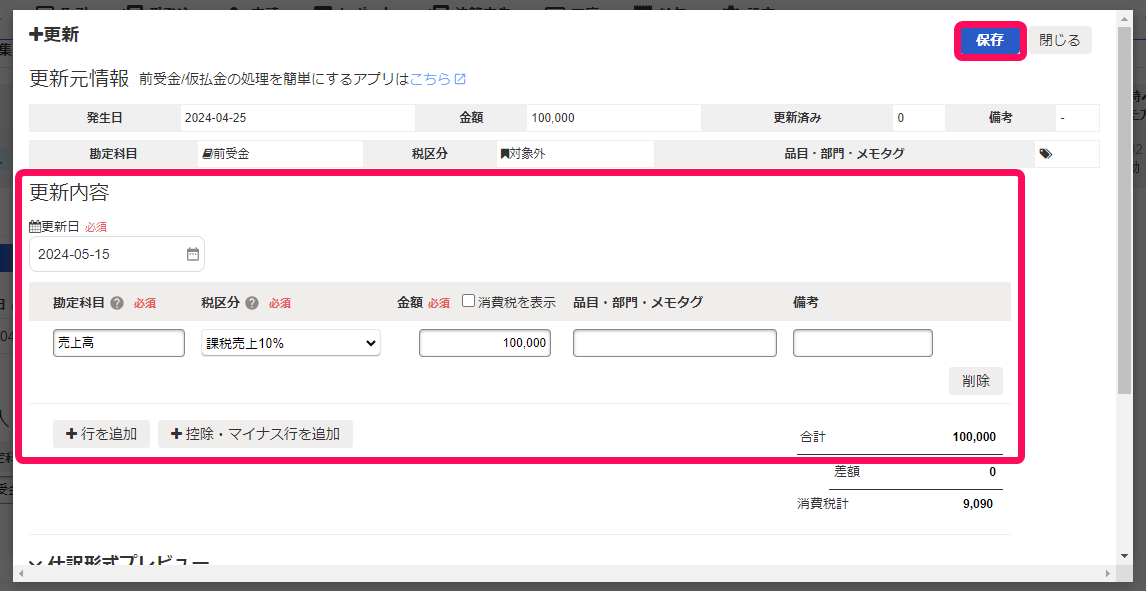Click the 更新日 date field 2024-05-15

tap(117, 254)
